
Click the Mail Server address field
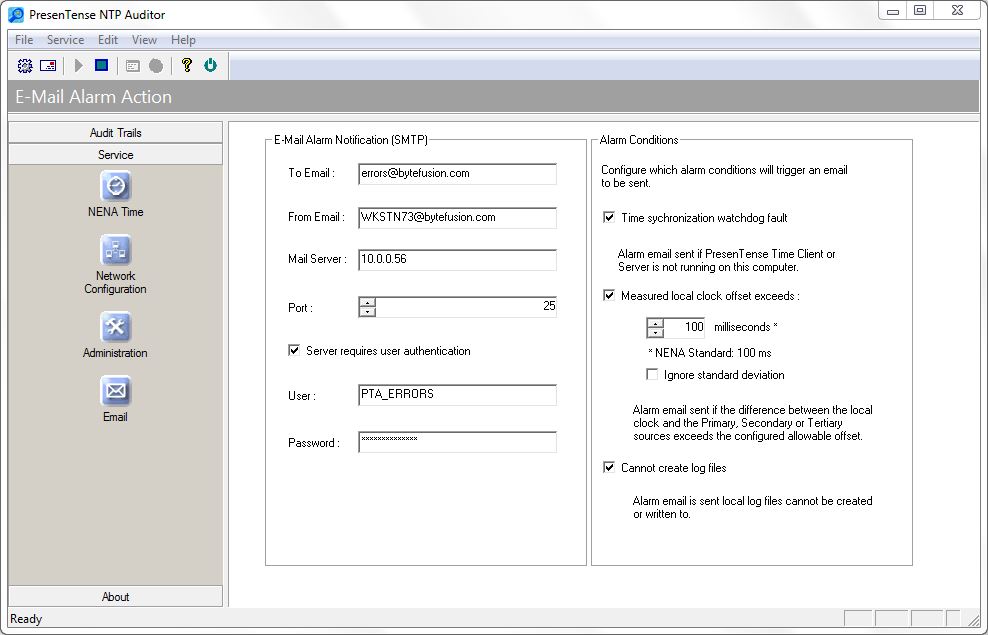[x=457, y=260]
